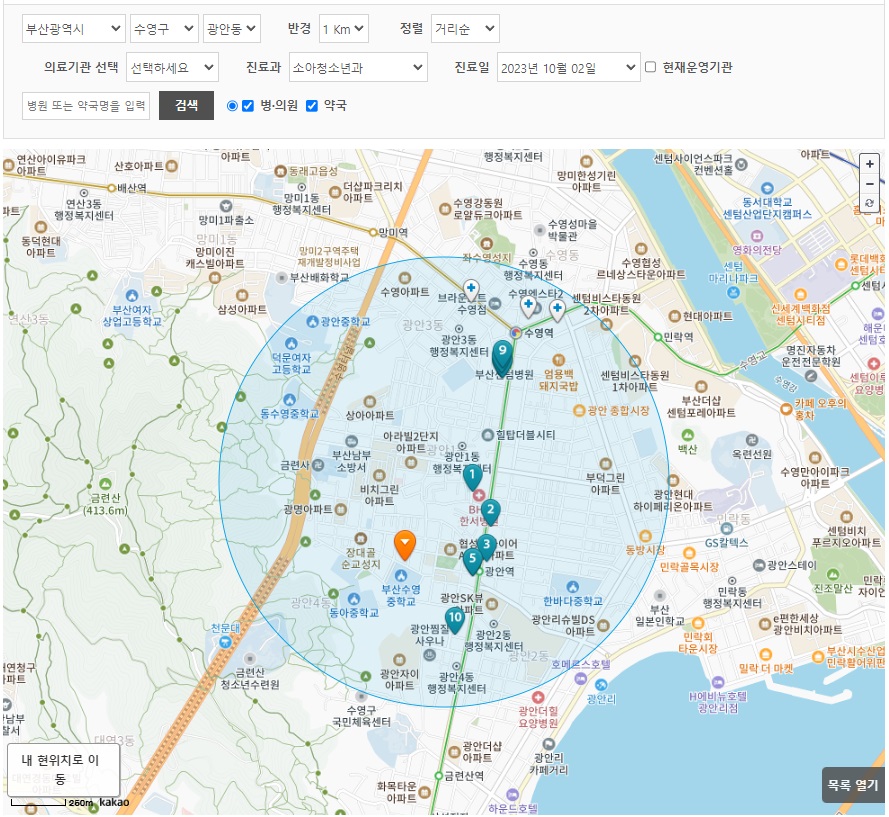The height and width of the screenshot is (817, 889).
Task: Click the blue plus hospital marker near 수영점
Action: tap(470, 290)
